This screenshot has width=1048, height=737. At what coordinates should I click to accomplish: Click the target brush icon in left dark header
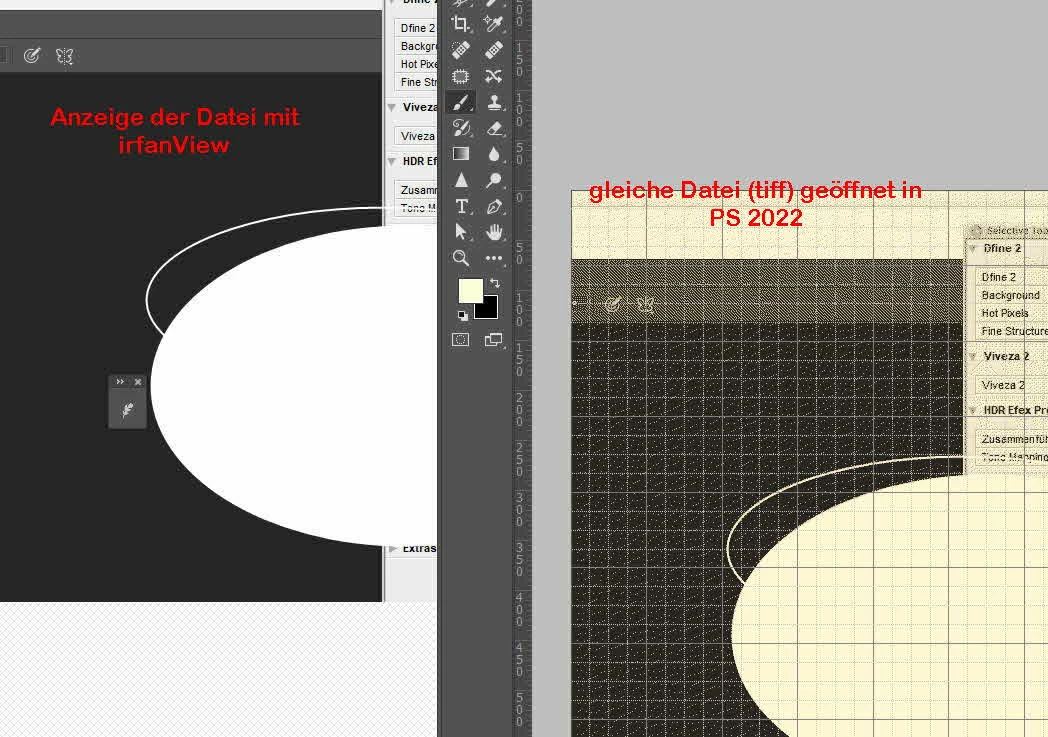[x=31, y=55]
